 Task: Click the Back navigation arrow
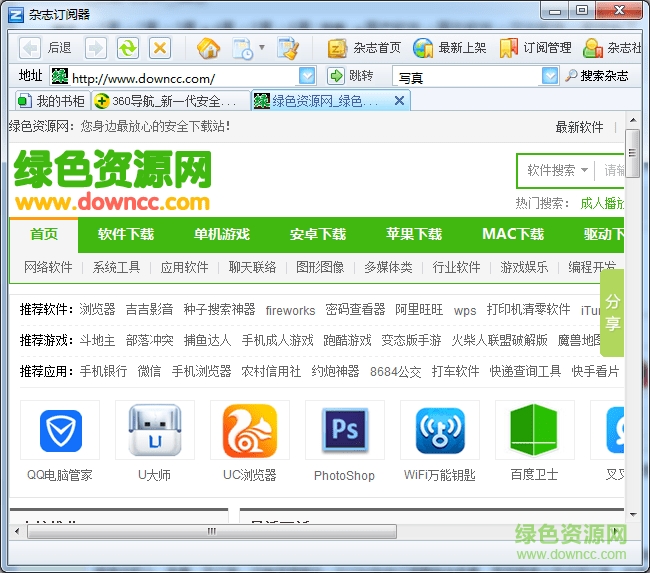[31, 48]
